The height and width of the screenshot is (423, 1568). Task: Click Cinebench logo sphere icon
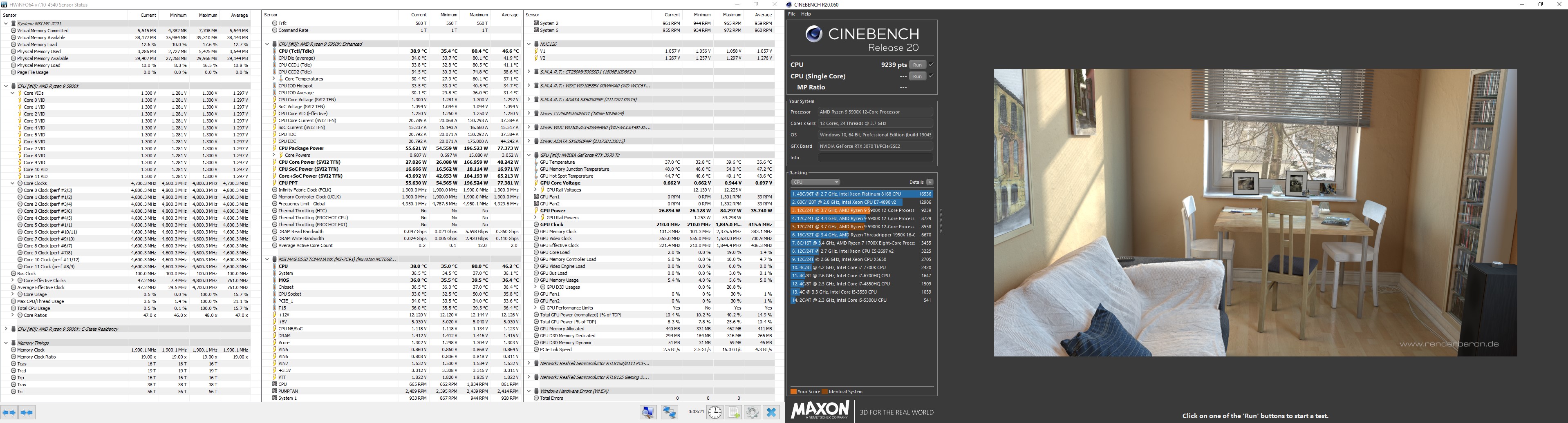click(814, 34)
